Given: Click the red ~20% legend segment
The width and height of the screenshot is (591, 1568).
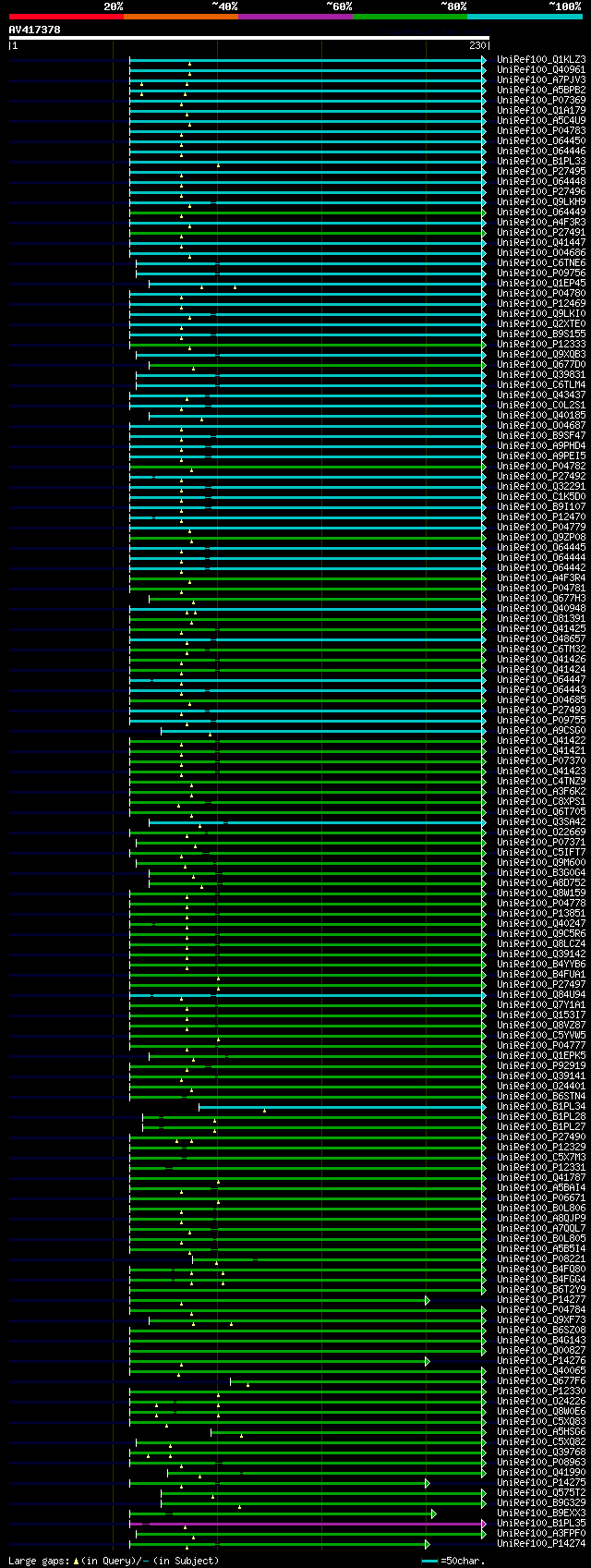Looking at the screenshot, I should pyautogui.click(x=66, y=17).
